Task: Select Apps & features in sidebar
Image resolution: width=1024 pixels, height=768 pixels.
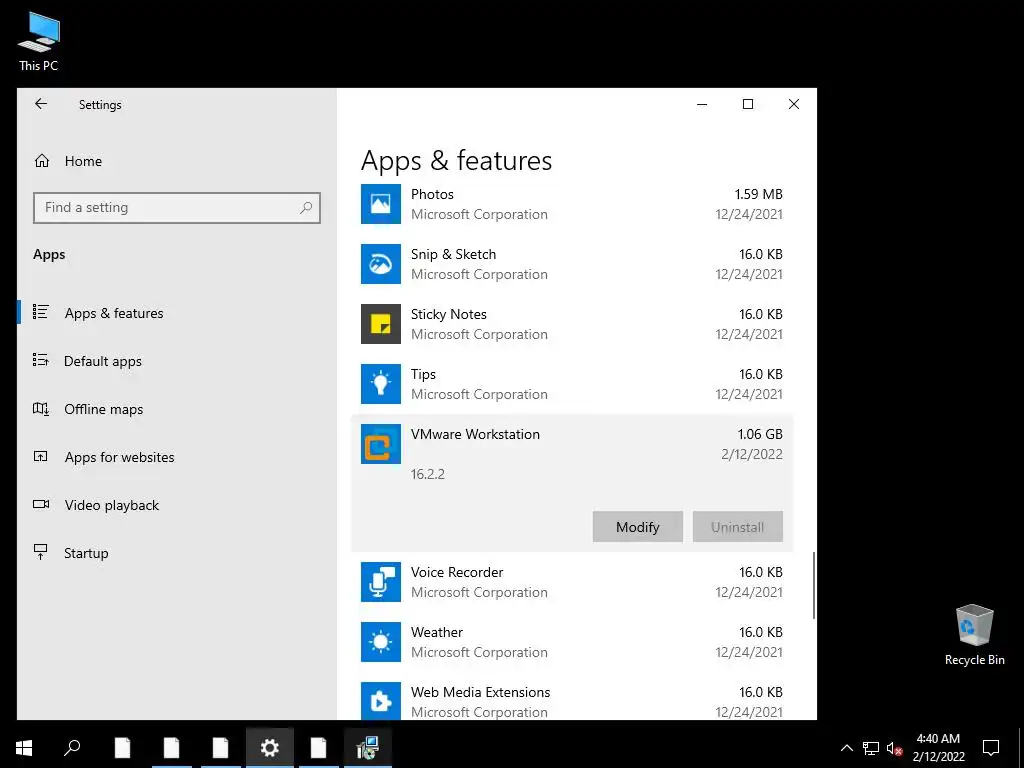Action: pos(177,313)
